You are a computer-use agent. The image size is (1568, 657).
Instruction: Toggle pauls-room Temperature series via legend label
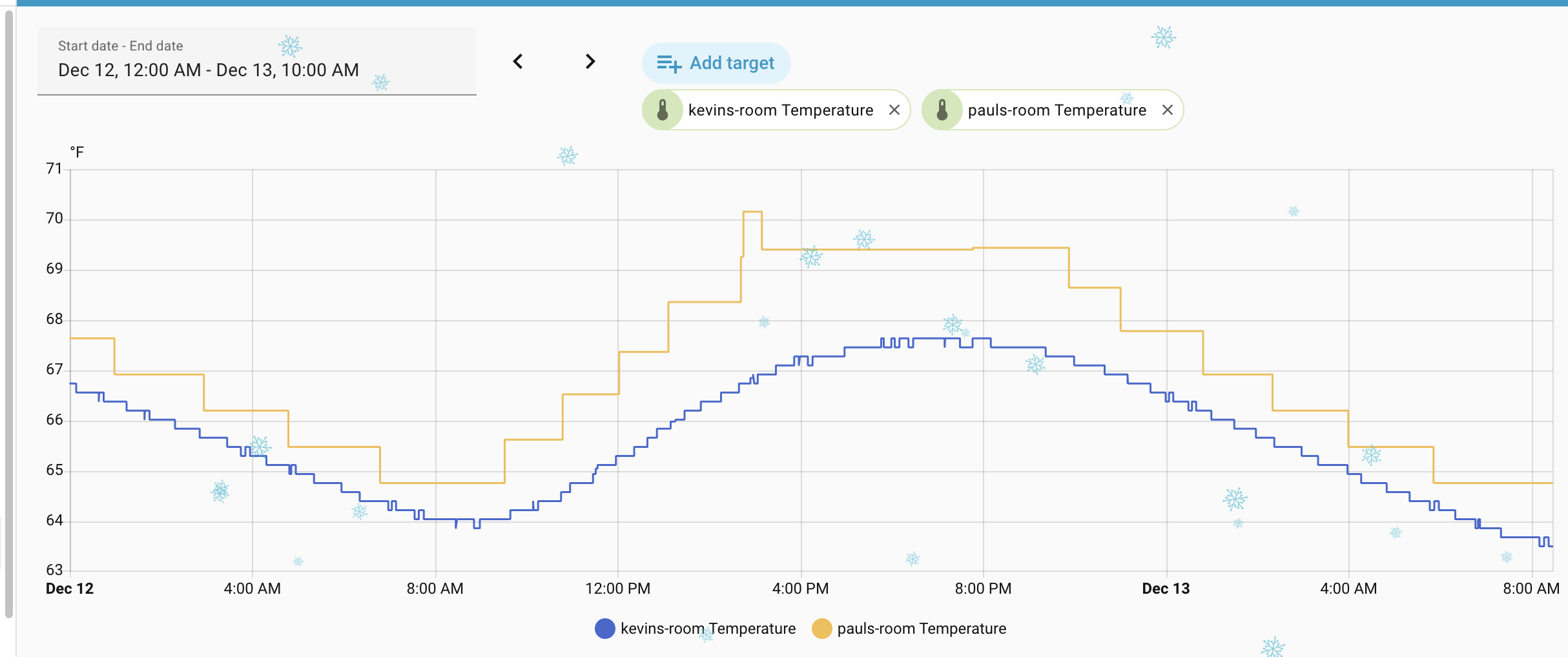[x=922, y=629]
